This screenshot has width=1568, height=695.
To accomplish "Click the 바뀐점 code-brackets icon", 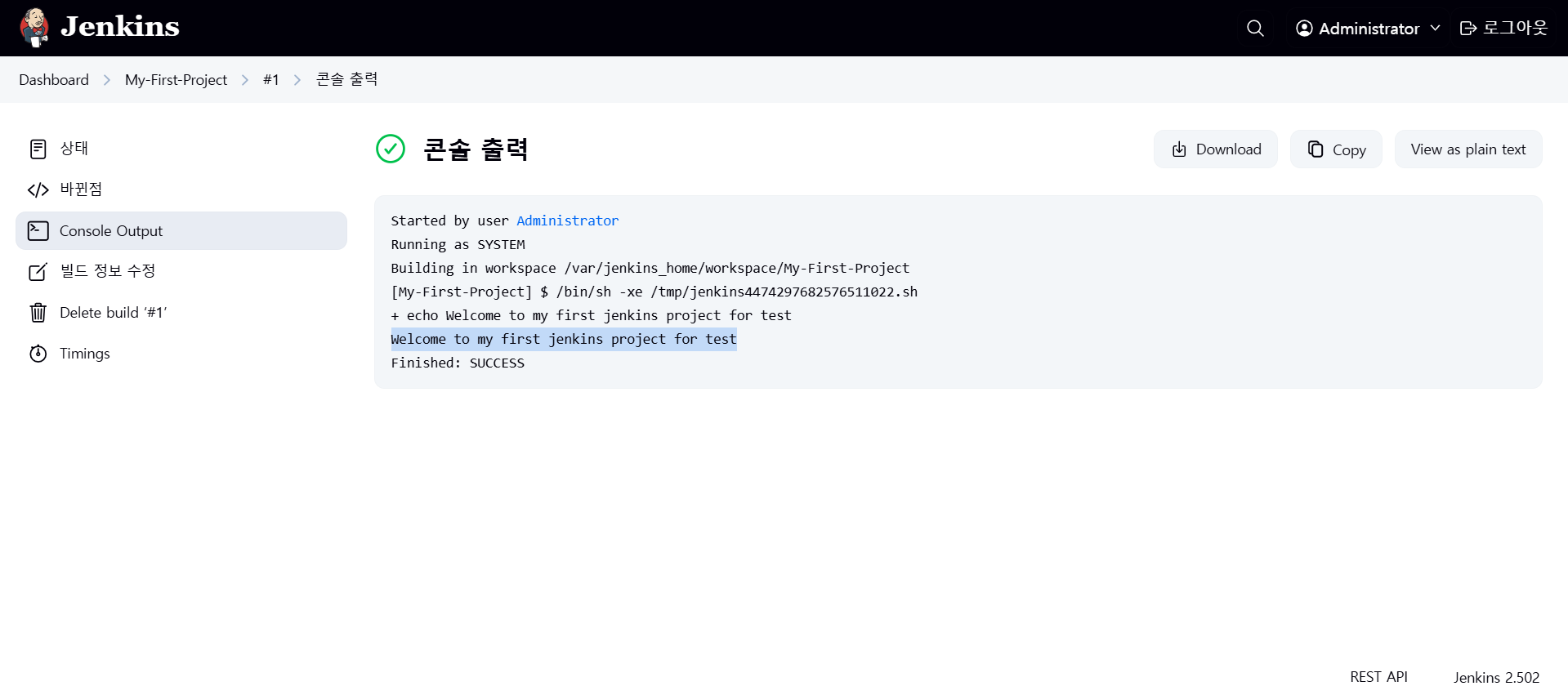I will pos(38,190).
